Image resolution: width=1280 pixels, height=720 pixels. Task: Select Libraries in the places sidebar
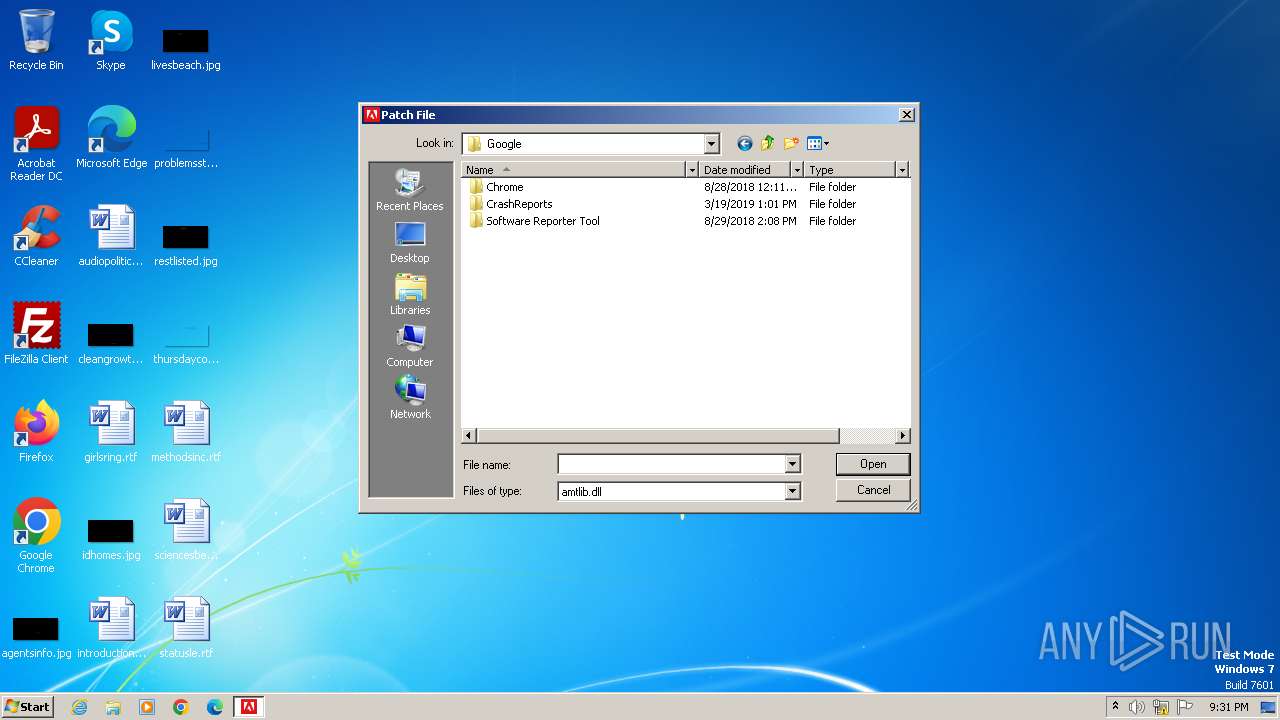tap(410, 294)
